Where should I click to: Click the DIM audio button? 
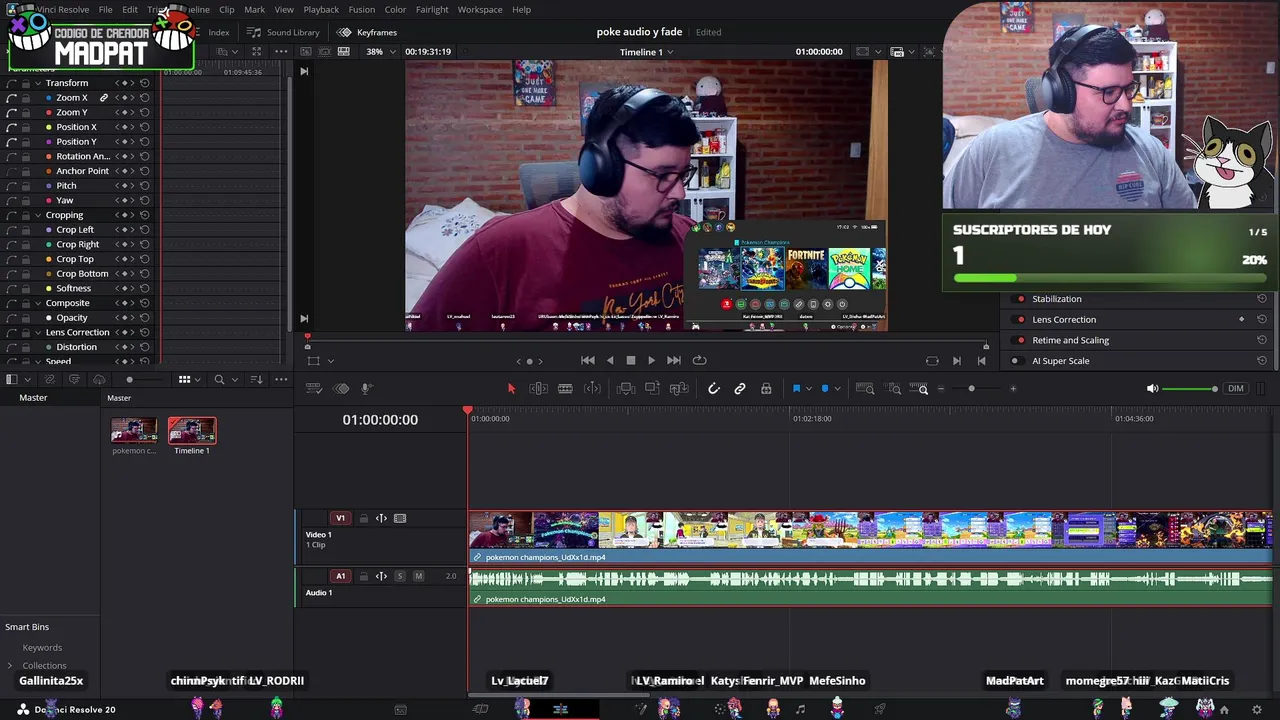[x=1236, y=388]
